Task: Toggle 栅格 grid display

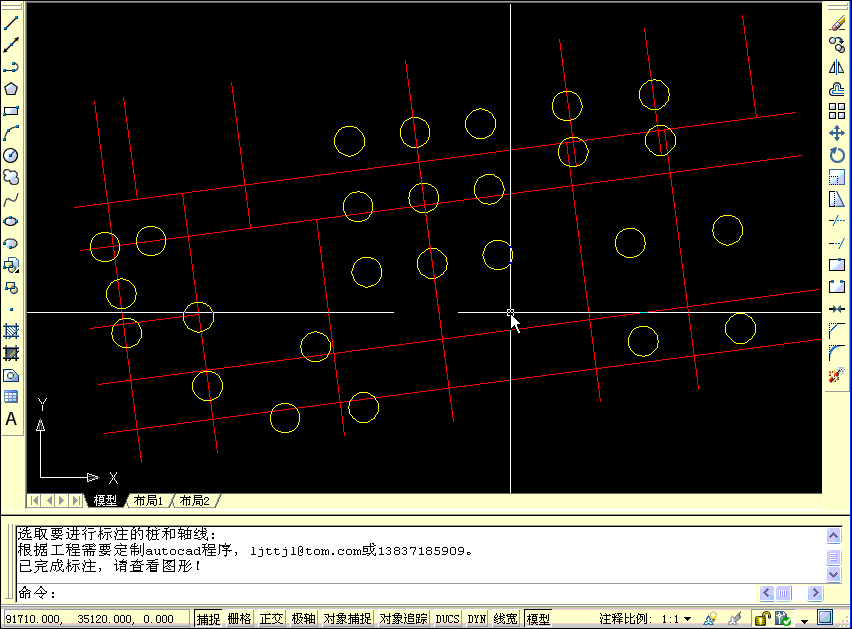Action: click(240, 619)
